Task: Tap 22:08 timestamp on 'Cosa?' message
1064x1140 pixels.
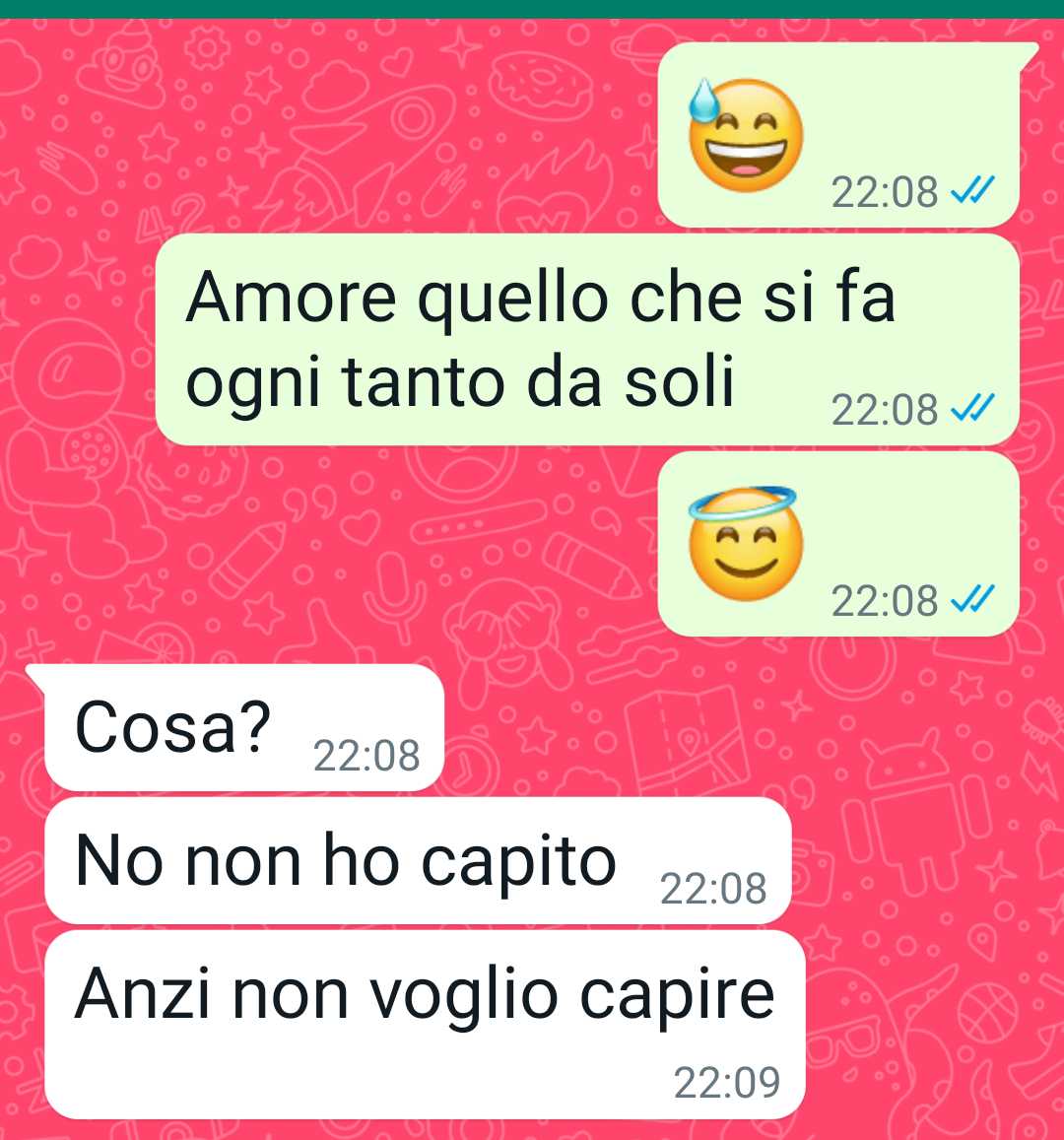Action: (366, 756)
